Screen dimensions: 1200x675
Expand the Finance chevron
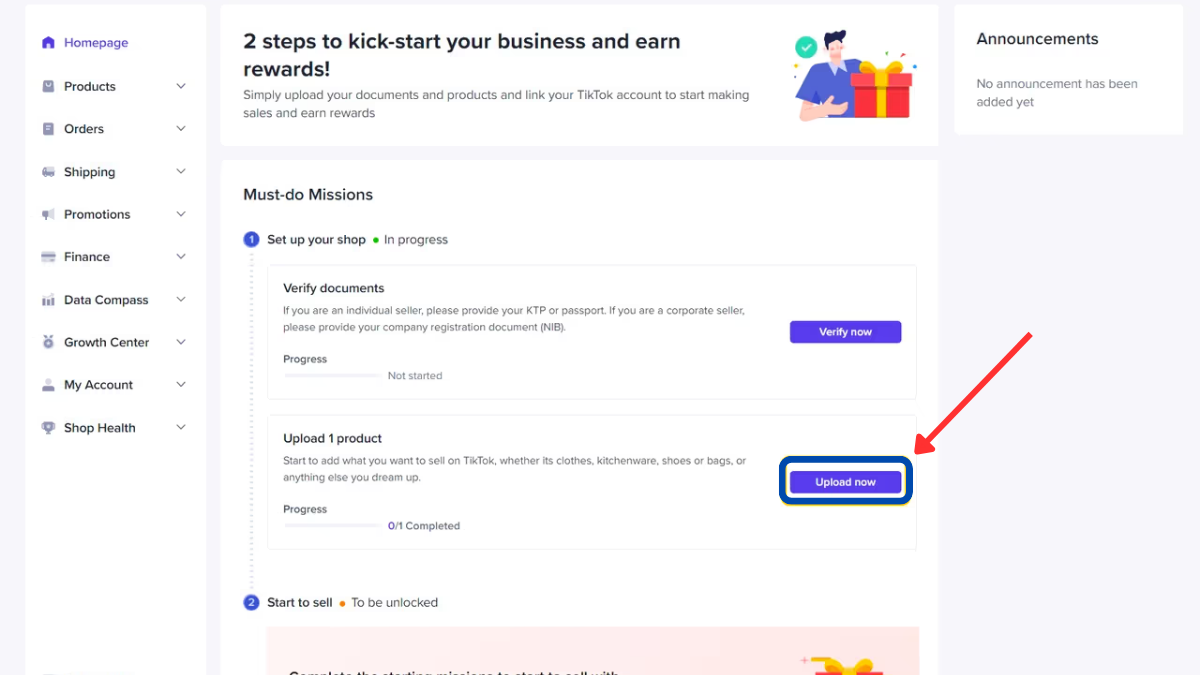coord(181,256)
